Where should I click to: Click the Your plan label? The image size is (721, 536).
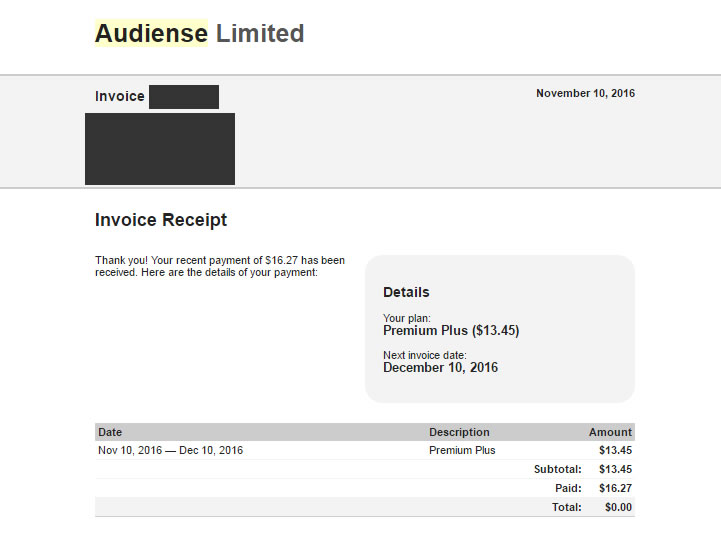(407, 318)
